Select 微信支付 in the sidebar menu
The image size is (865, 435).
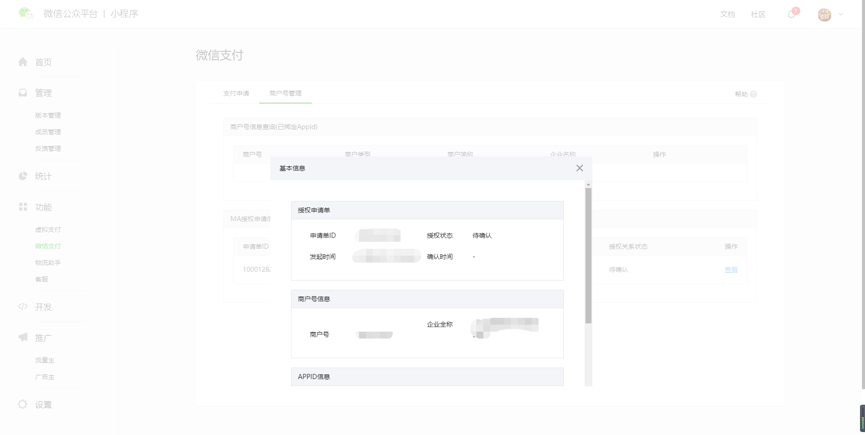(48, 246)
